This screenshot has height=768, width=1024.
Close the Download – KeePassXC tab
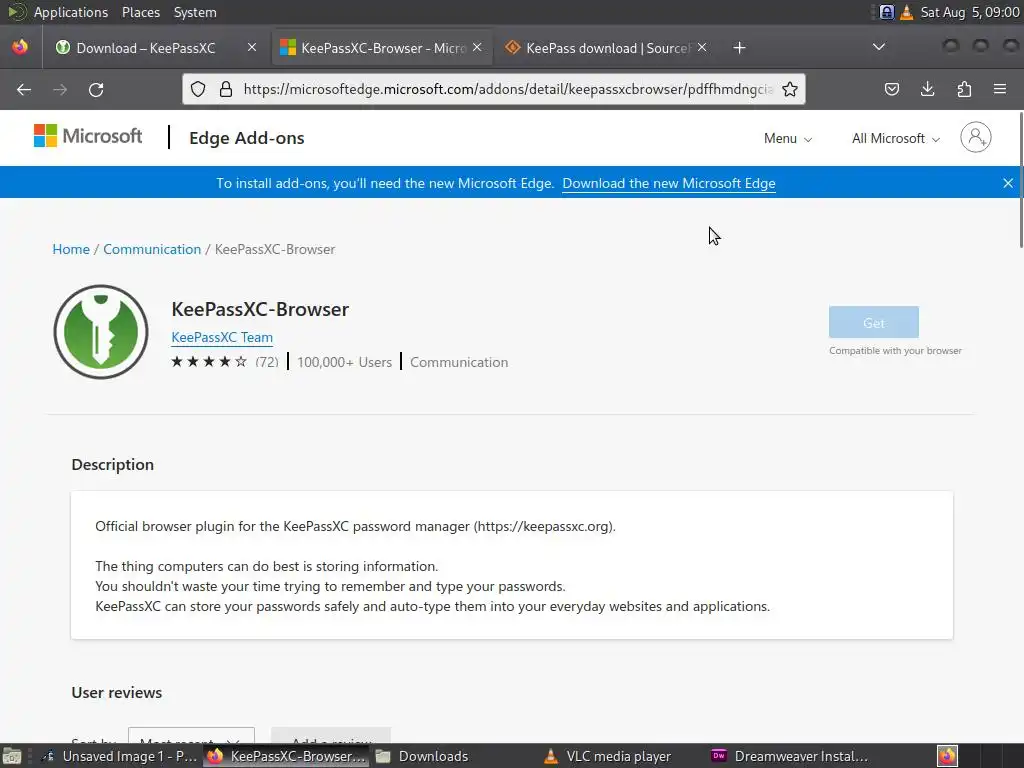pyautogui.click(x=251, y=48)
